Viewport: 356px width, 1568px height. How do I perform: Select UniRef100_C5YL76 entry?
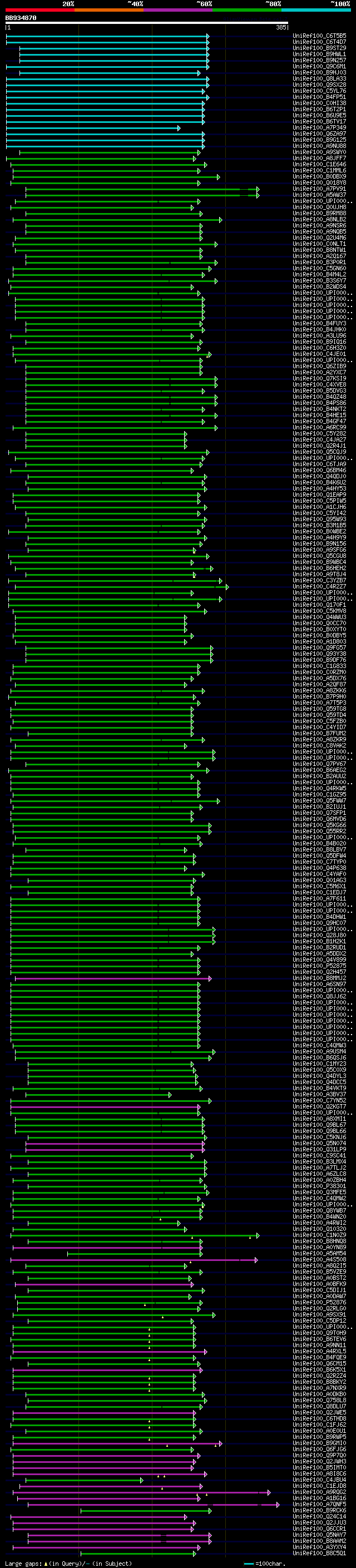(319, 91)
